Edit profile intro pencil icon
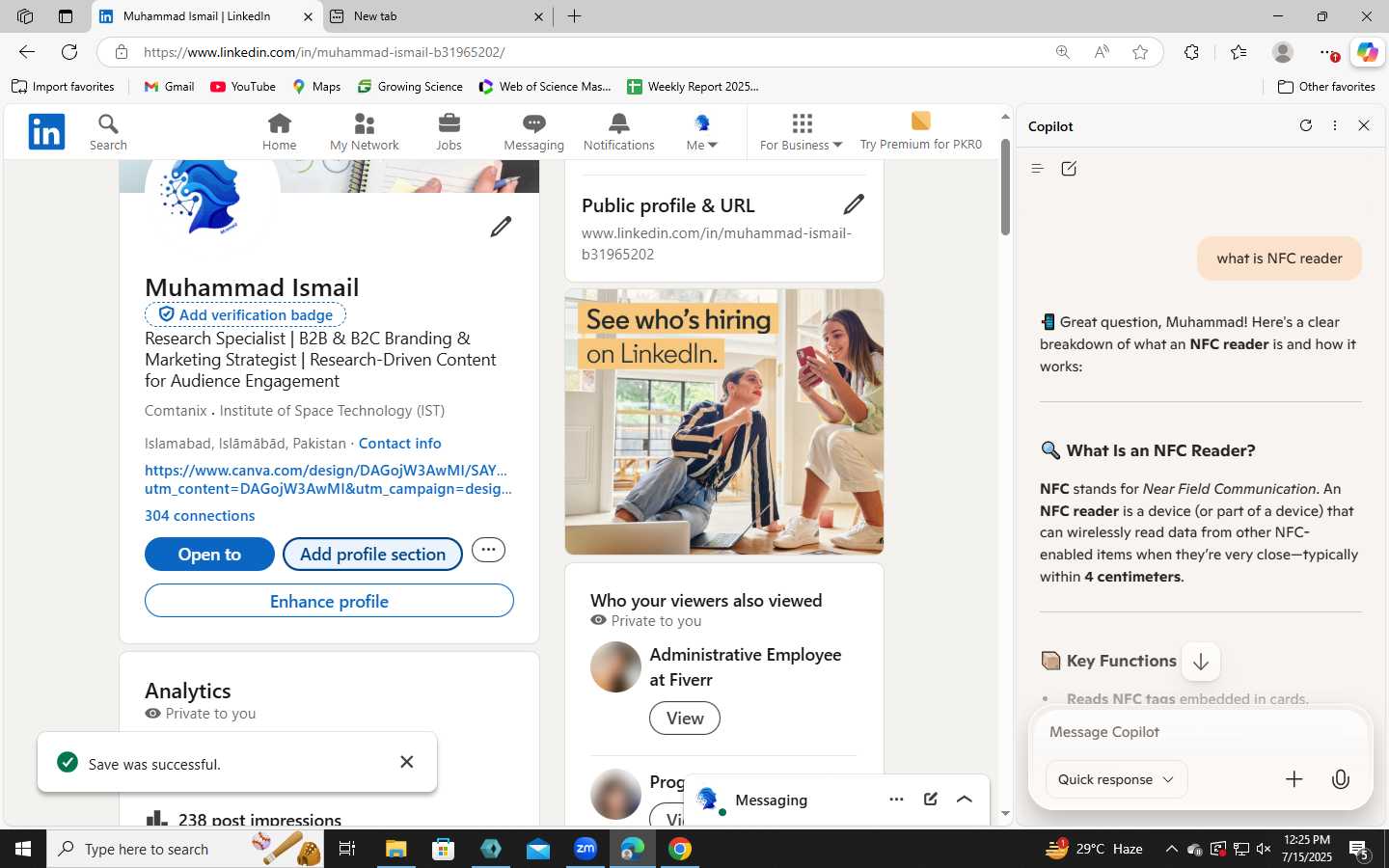Image resolution: width=1389 pixels, height=868 pixels. [x=501, y=227]
